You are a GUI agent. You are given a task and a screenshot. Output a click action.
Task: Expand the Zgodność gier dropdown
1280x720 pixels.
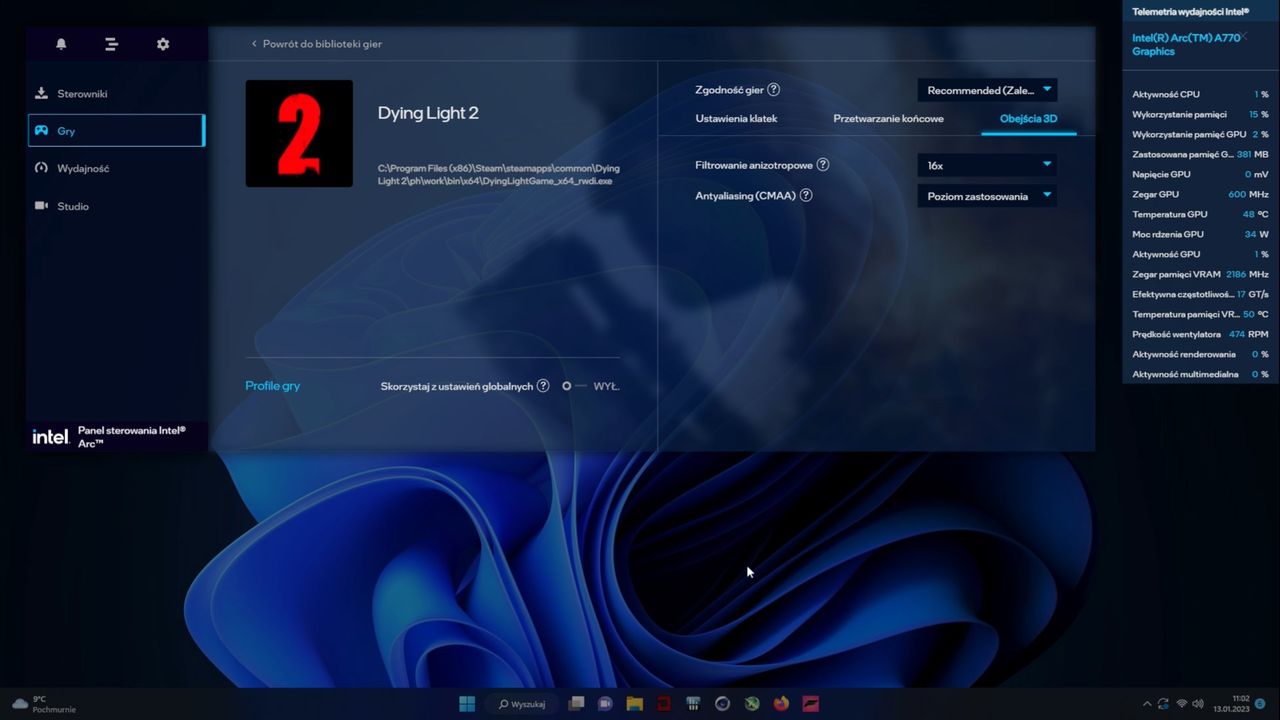coord(987,90)
